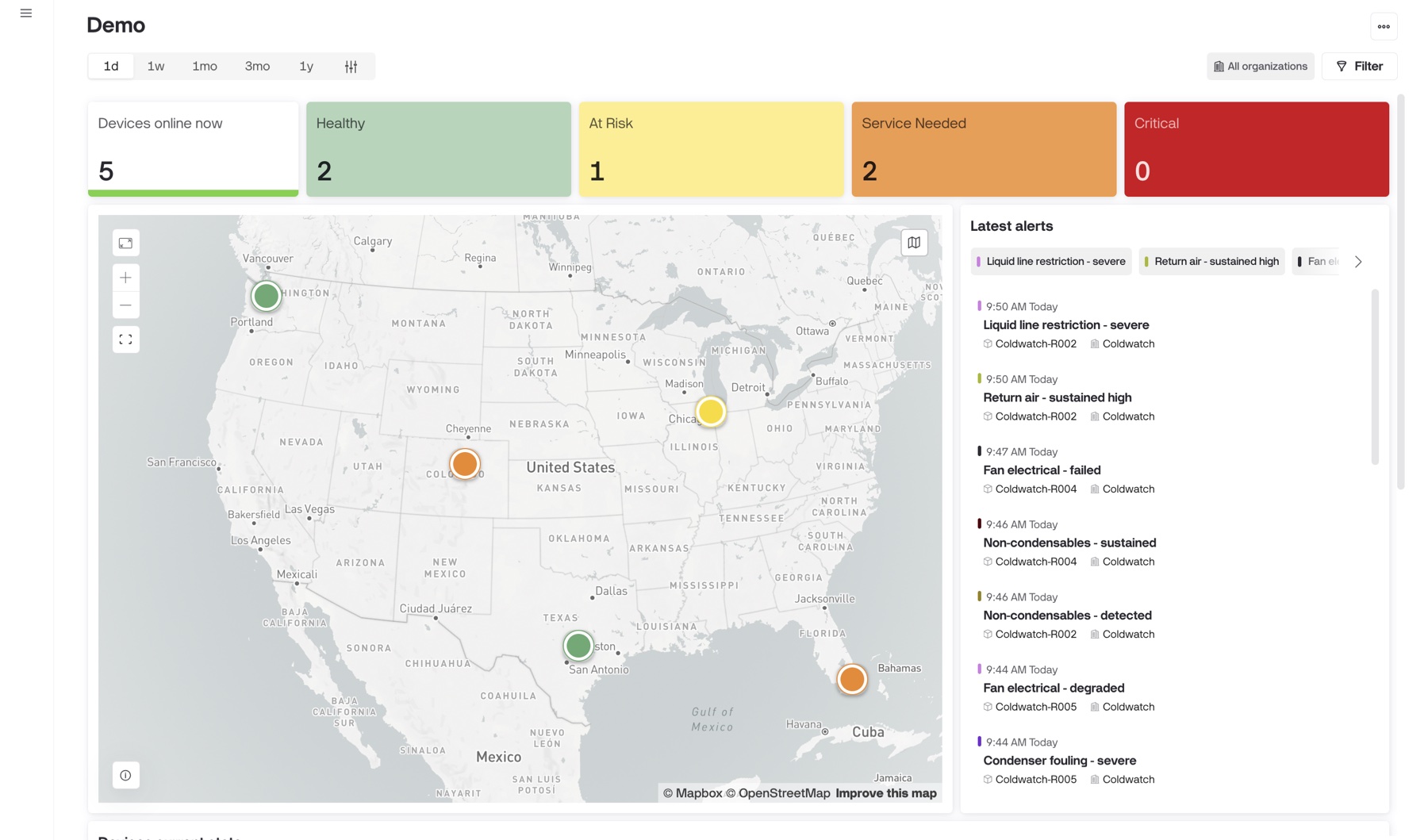Open the All organizations selector
1428x840 pixels.
[1261, 67]
